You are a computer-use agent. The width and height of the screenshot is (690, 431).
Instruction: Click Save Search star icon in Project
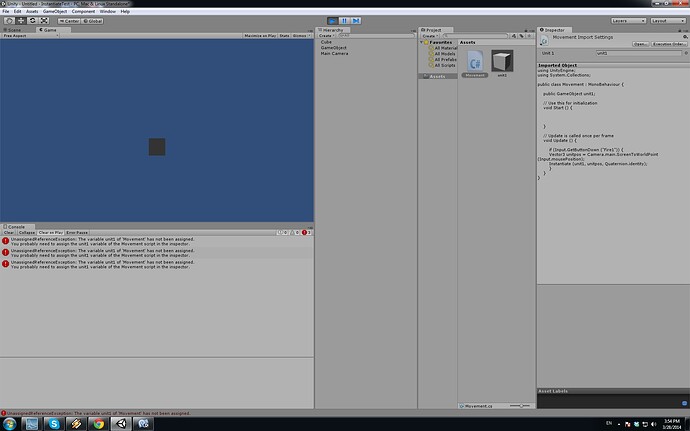point(529,36)
